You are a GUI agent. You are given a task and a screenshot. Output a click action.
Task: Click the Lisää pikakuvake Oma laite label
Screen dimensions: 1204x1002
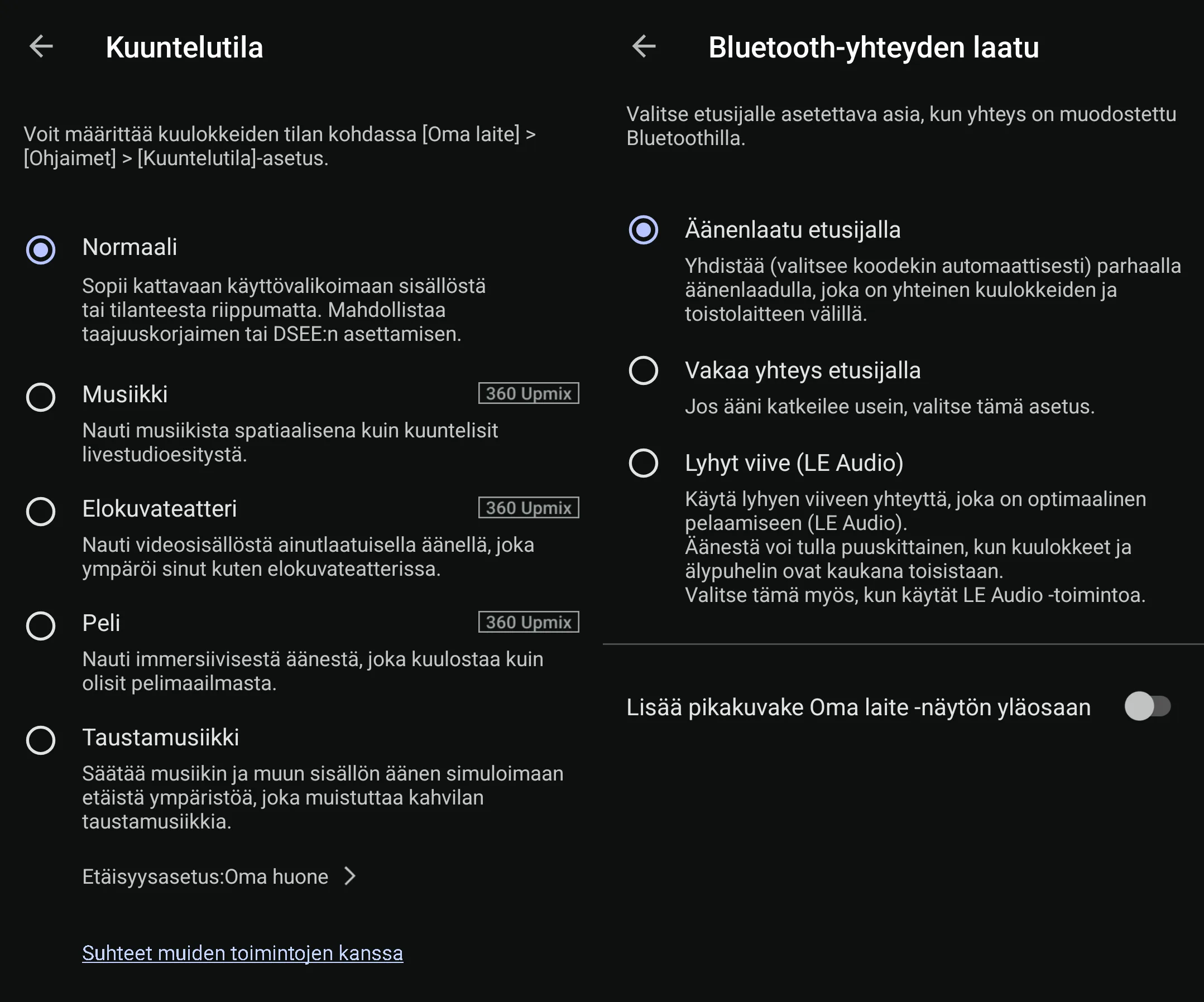point(858,707)
